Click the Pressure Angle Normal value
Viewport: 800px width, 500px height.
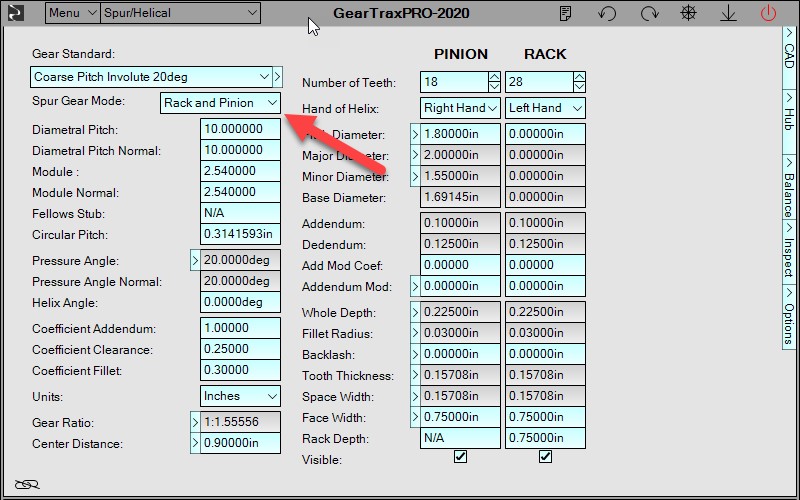240,281
